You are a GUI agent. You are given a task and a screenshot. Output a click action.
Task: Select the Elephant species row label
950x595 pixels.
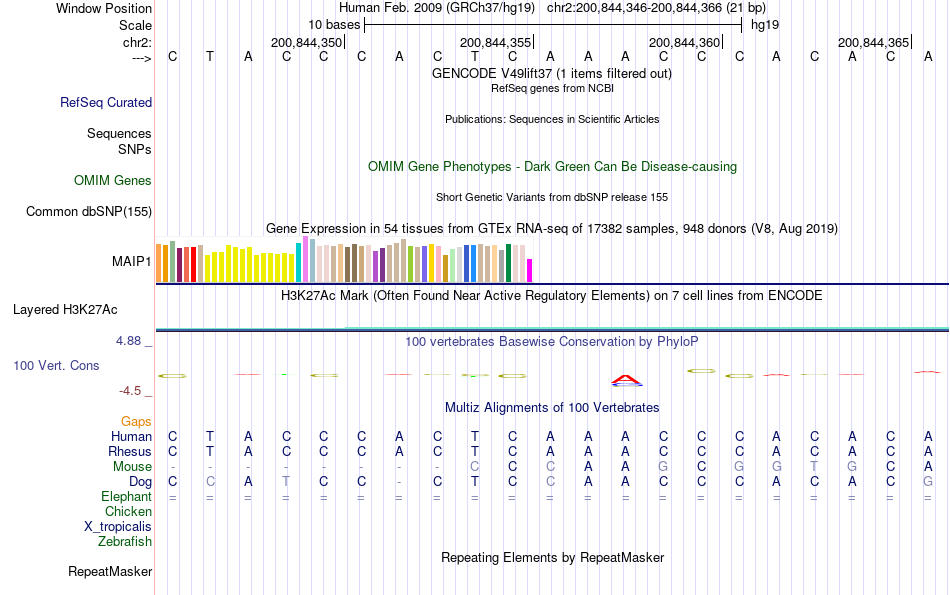pyautogui.click(x=126, y=496)
